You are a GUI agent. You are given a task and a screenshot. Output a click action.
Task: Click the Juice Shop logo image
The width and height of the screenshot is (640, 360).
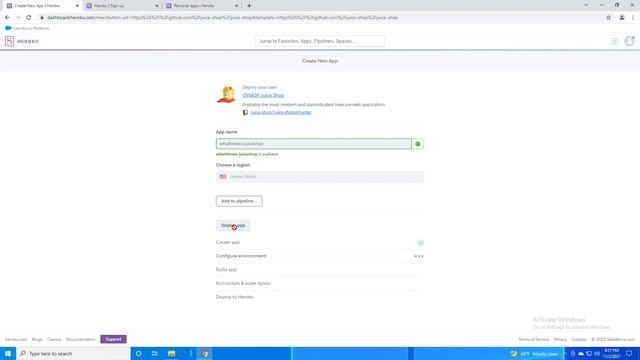click(x=227, y=95)
